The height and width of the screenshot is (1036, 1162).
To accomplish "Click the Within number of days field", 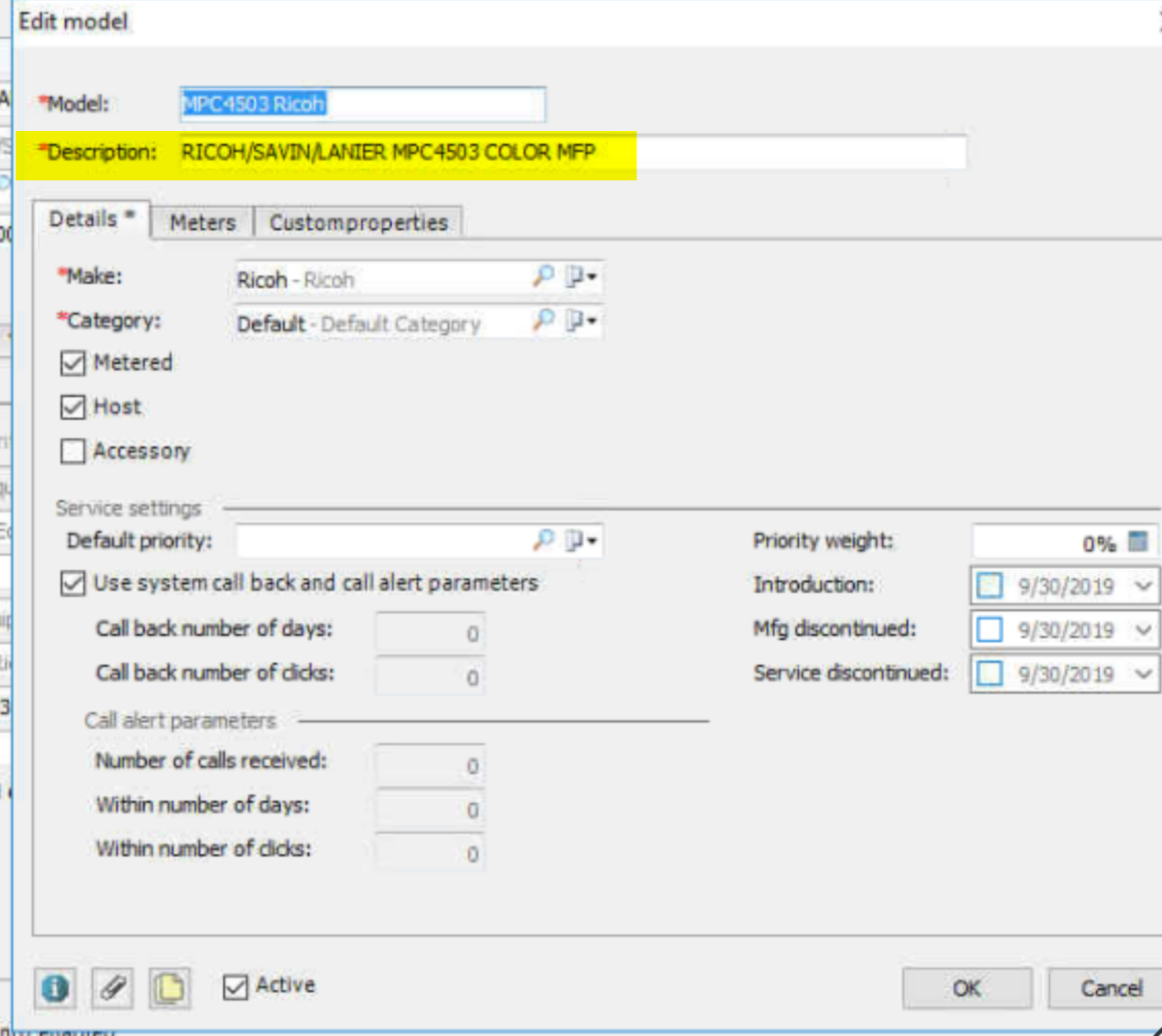I will (429, 810).
